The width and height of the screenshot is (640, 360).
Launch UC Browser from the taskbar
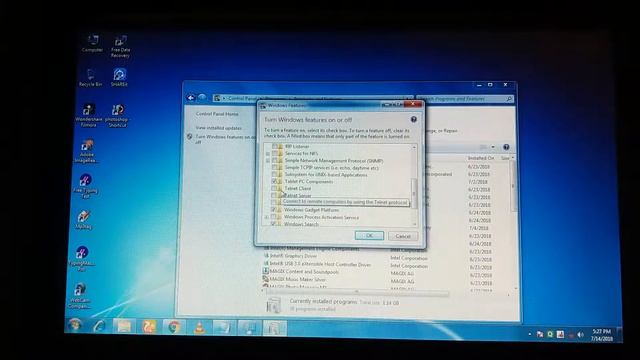pyautogui.click(x=149, y=327)
